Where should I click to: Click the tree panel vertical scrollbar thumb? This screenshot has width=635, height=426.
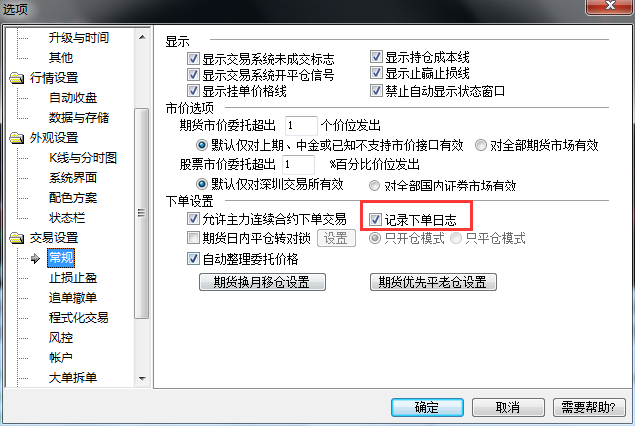(142, 213)
